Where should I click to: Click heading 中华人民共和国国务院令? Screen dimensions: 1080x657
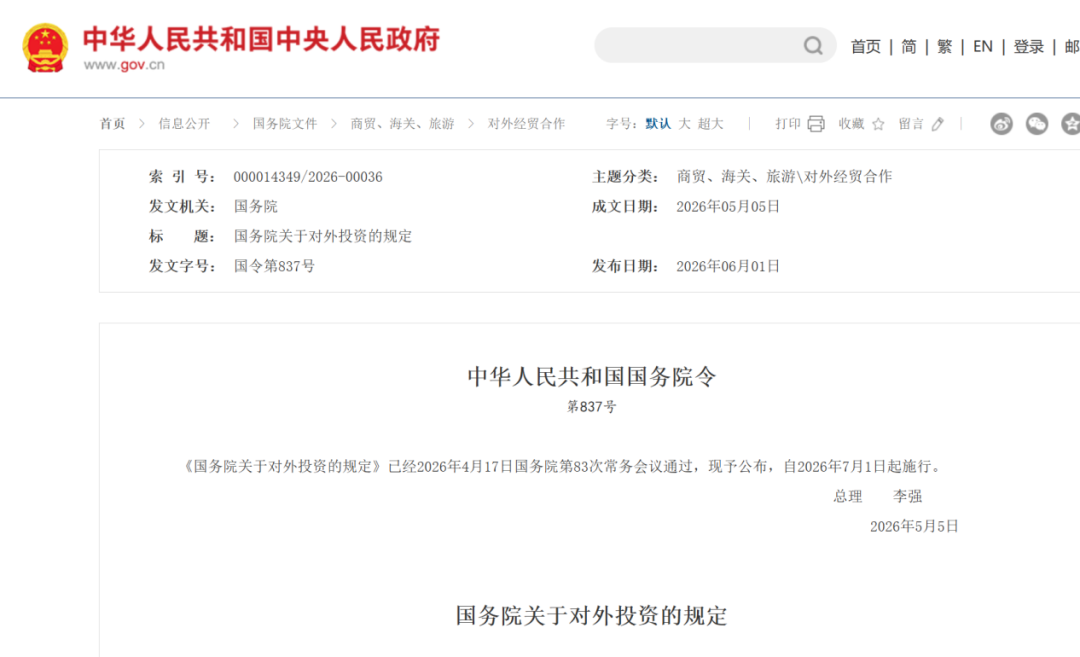coord(592,377)
